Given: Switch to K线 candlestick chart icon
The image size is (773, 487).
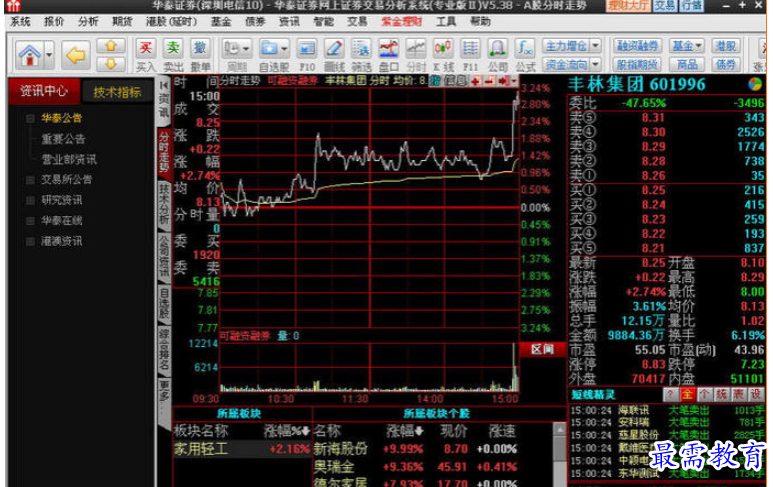Looking at the screenshot, I should click(x=443, y=48).
